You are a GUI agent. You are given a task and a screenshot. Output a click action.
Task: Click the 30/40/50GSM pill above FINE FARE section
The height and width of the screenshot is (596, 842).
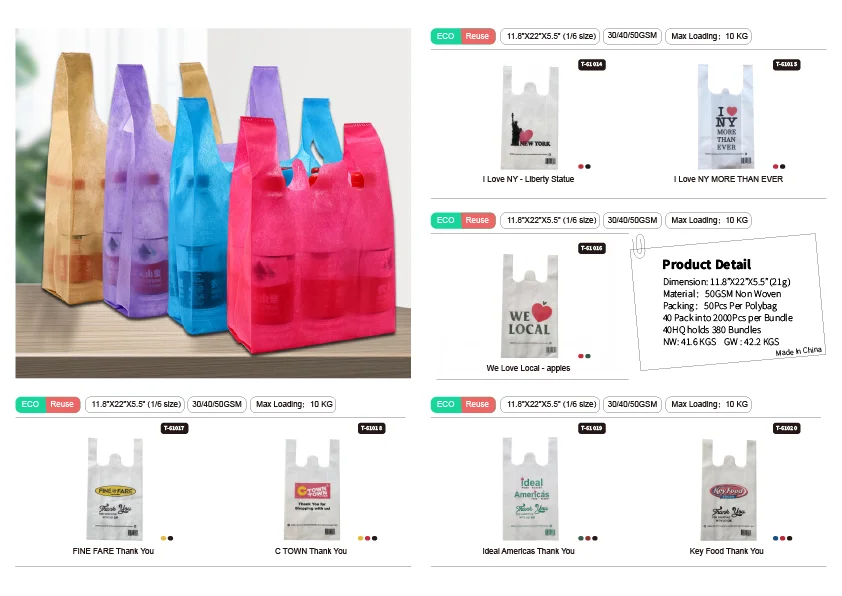(x=217, y=404)
